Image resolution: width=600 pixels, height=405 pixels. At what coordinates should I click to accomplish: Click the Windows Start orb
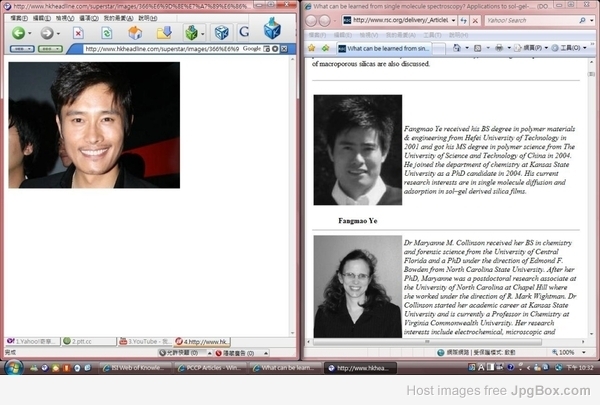coord(12,368)
